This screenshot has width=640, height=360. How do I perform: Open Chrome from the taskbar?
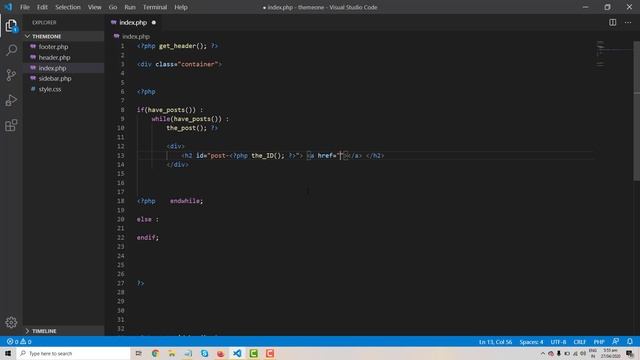click(155, 353)
